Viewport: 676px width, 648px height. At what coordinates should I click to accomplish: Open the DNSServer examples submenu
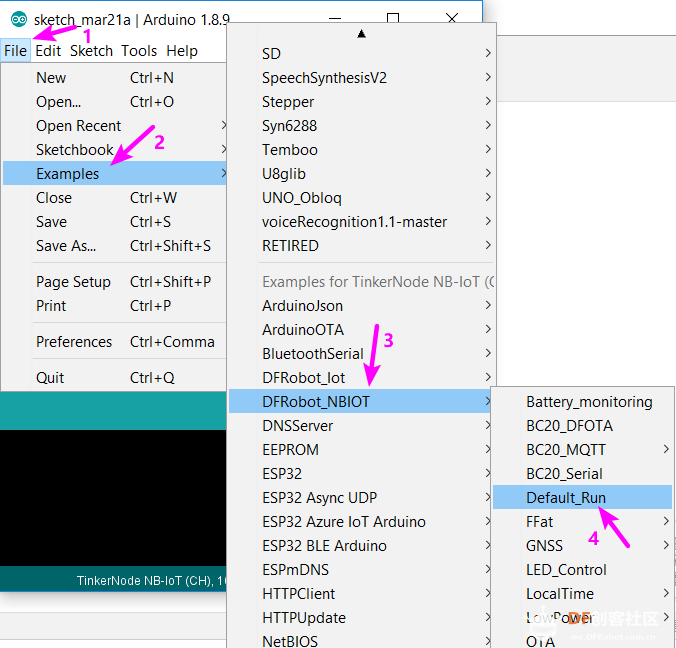coord(361,426)
